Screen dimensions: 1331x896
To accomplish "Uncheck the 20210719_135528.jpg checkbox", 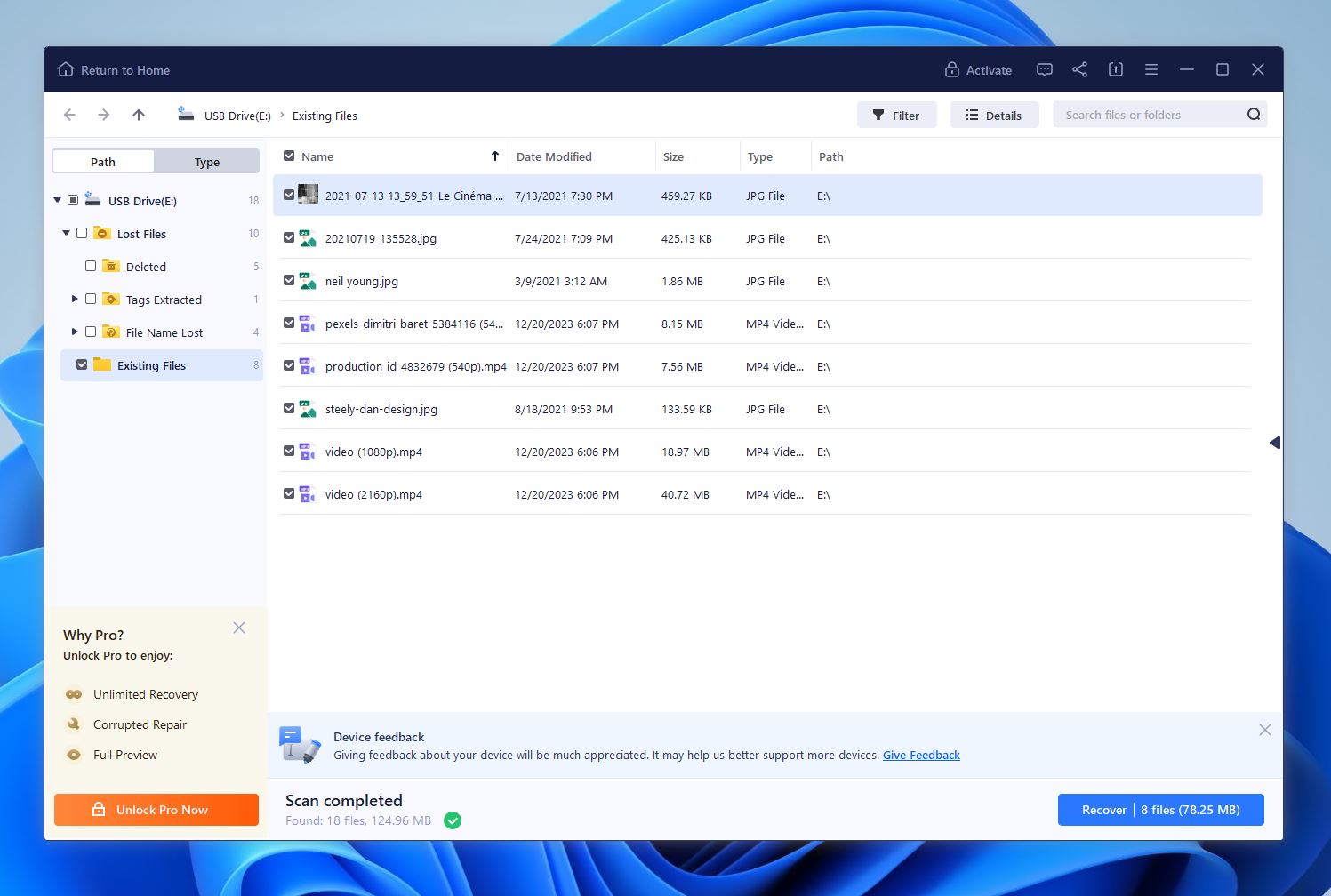I will click(x=289, y=237).
